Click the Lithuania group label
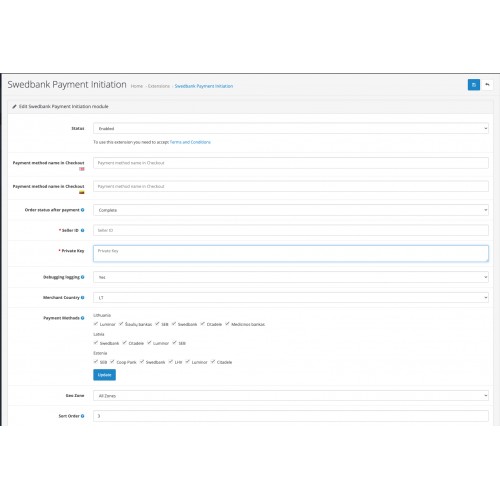Image resolution: width=500 pixels, height=500 pixels. pos(102,315)
